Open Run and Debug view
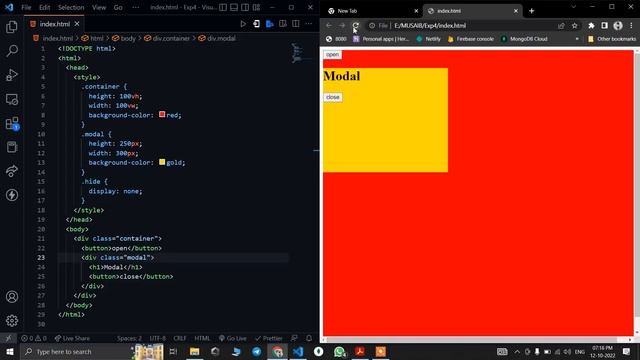The image size is (640, 360). [12, 75]
